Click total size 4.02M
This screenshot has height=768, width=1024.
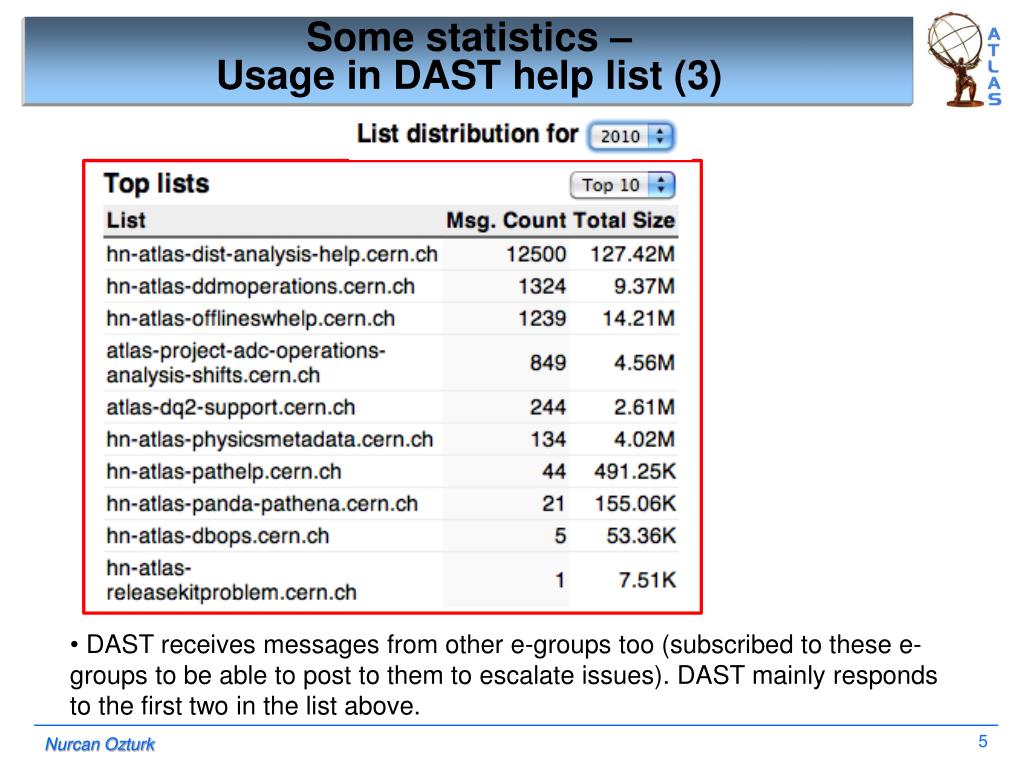click(x=644, y=439)
